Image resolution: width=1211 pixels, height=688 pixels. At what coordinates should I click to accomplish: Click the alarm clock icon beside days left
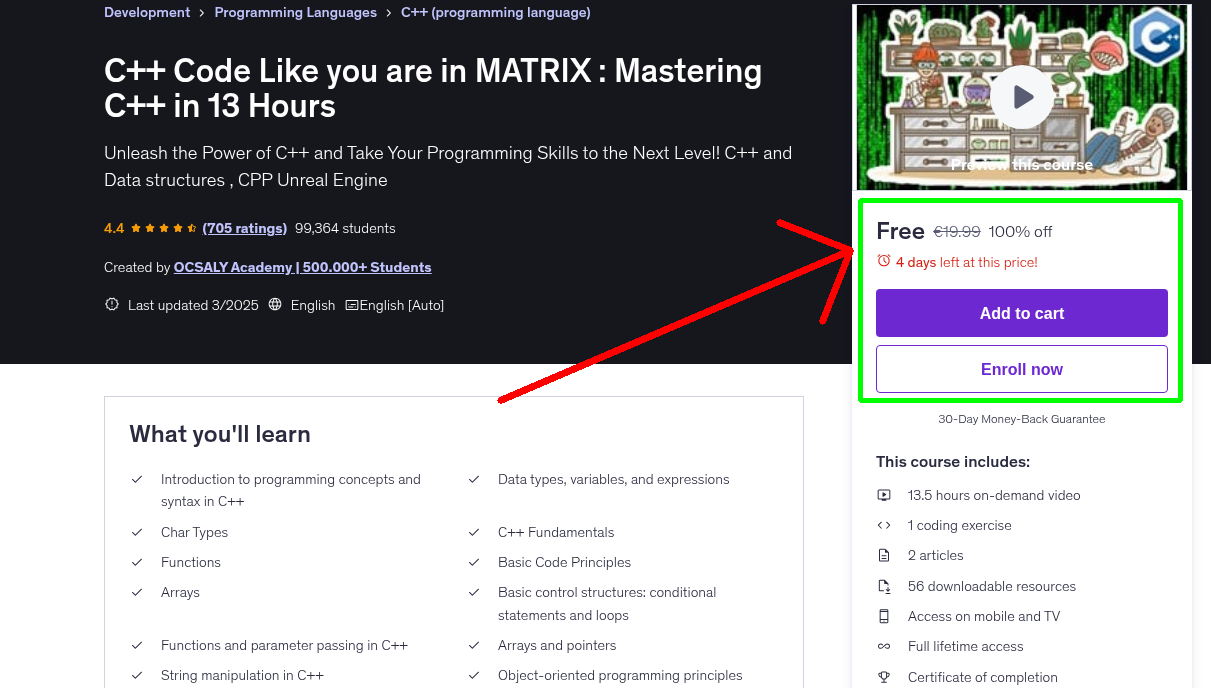coord(884,261)
